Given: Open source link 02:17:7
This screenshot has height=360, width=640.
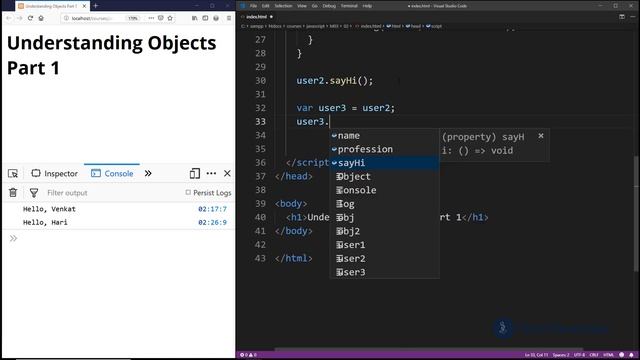Looking at the screenshot, I should (212, 209).
